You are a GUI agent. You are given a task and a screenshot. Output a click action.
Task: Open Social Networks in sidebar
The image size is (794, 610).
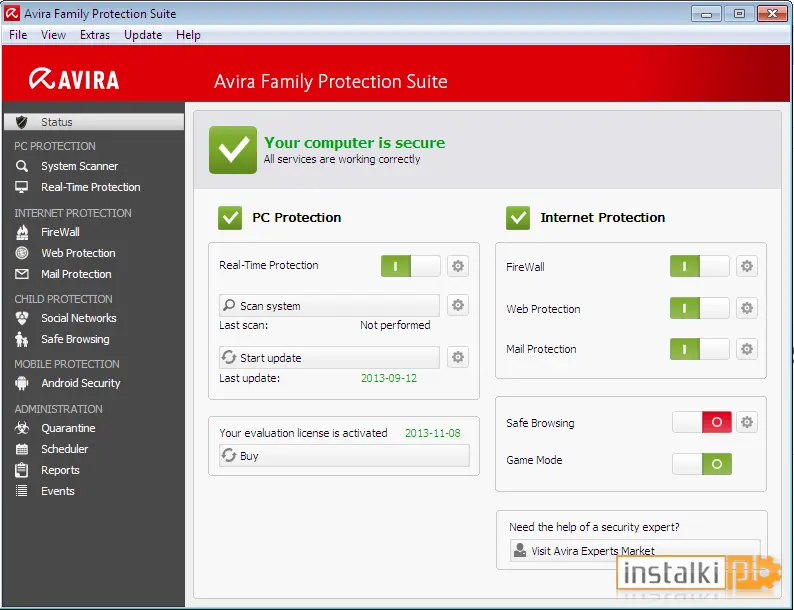coord(79,318)
